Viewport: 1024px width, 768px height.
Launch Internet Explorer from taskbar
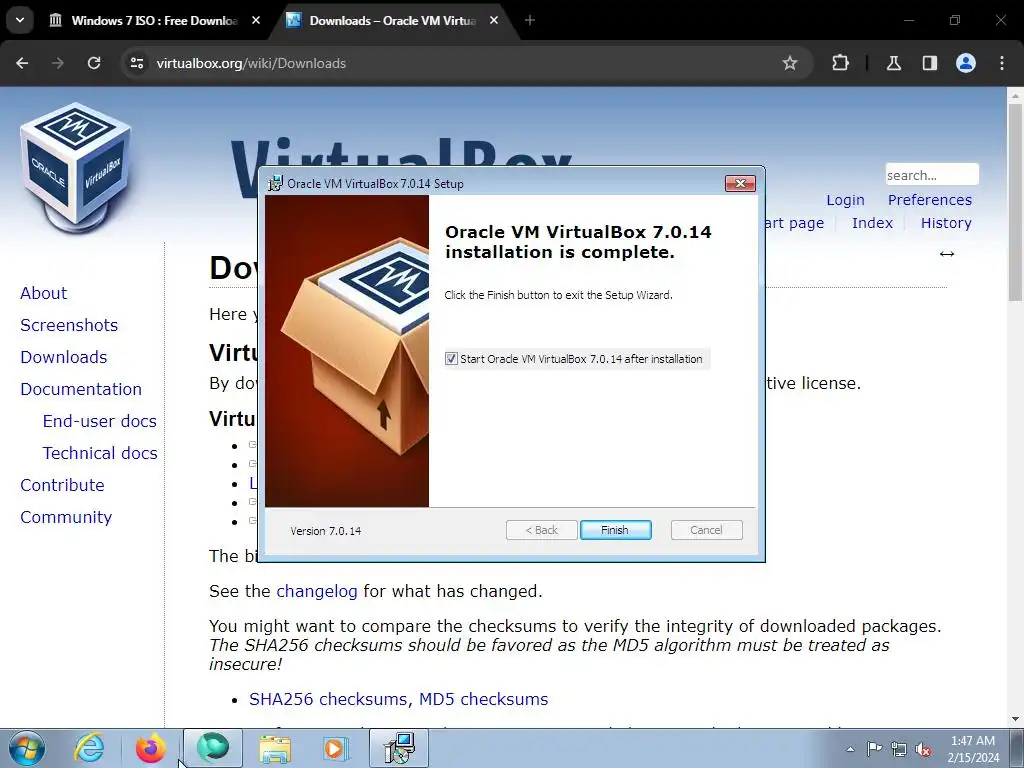coord(89,748)
